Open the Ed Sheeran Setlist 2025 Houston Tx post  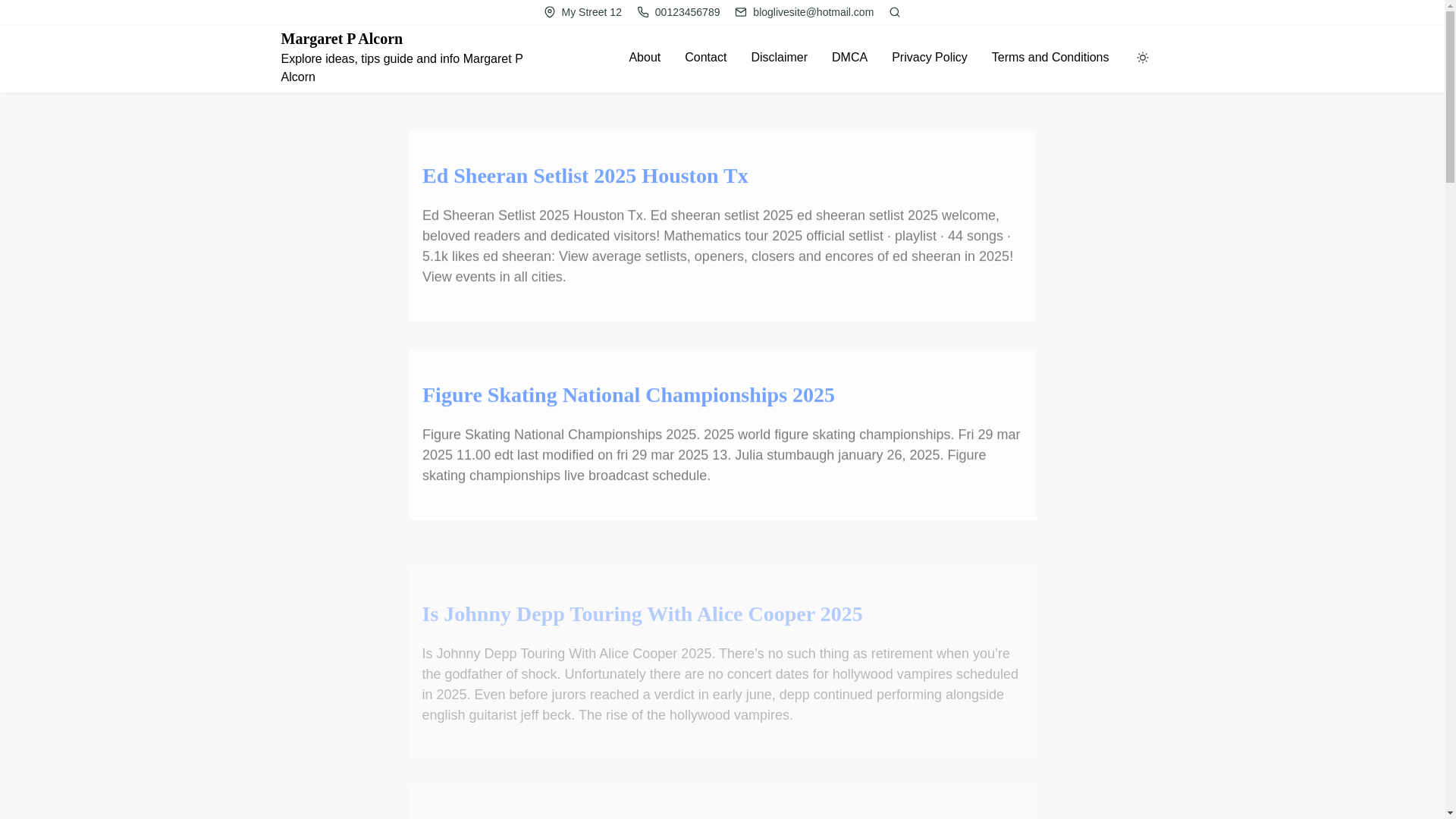click(x=585, y=176)
